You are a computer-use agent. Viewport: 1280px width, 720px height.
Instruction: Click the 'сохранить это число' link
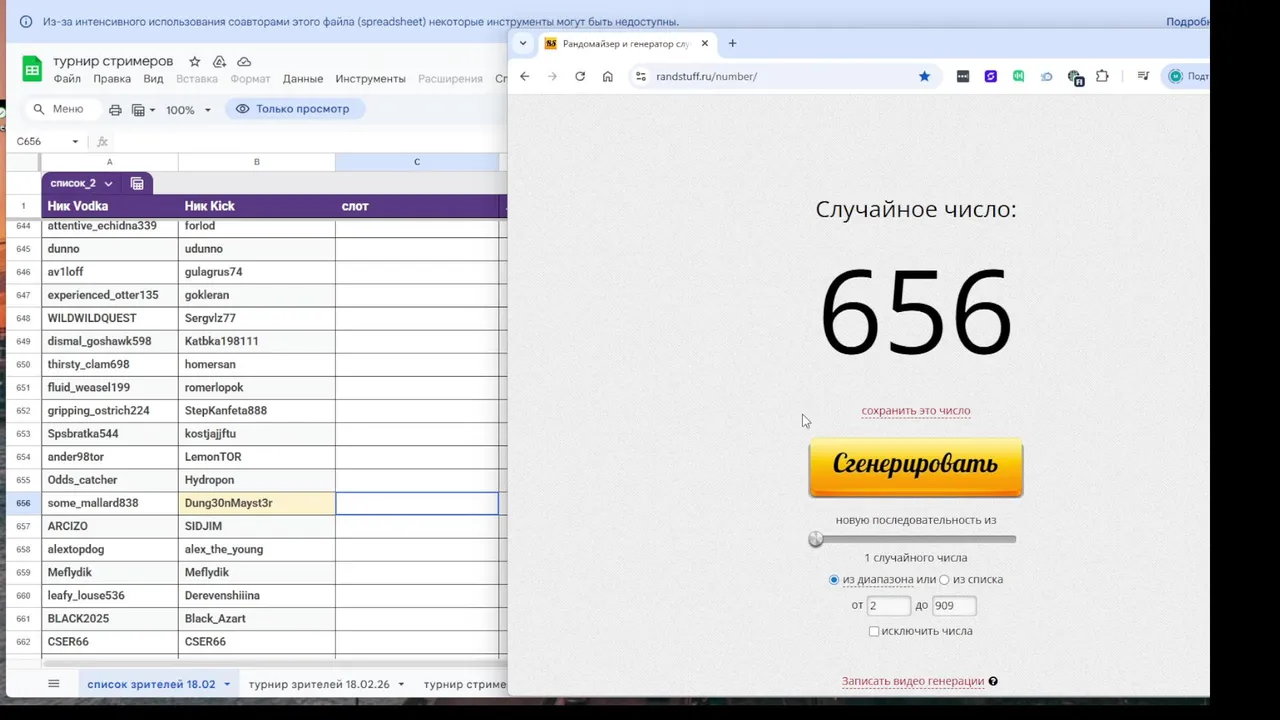tap(916, 411)
